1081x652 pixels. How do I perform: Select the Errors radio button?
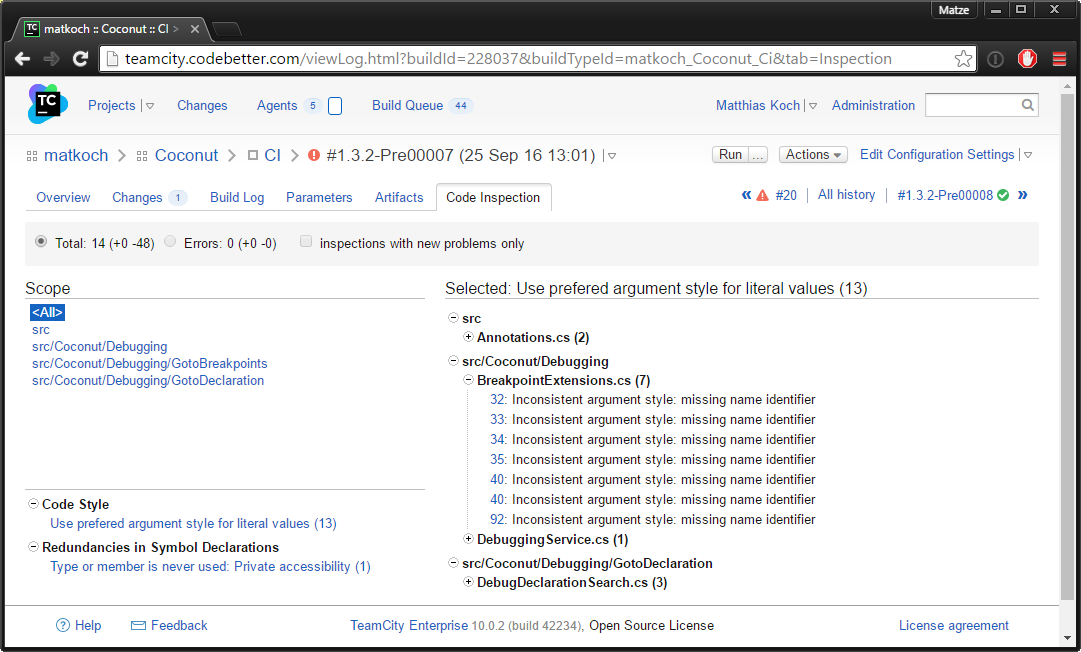(x=170, y=242)
